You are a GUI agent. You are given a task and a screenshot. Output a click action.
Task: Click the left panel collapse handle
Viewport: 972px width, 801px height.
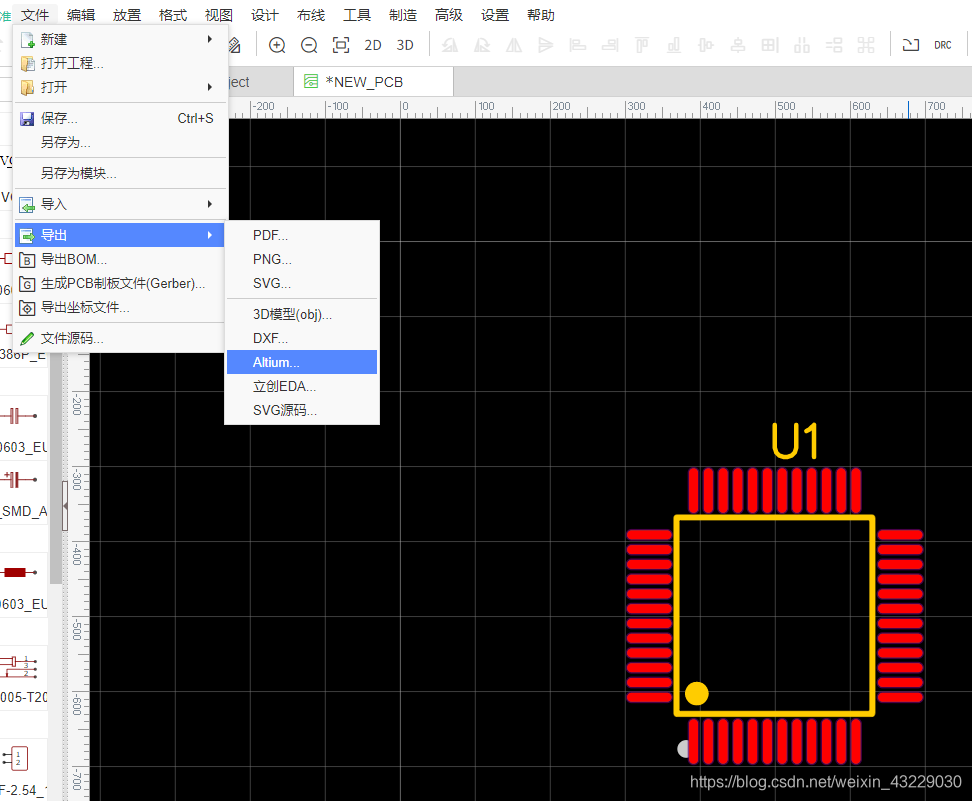click(64, 506)
